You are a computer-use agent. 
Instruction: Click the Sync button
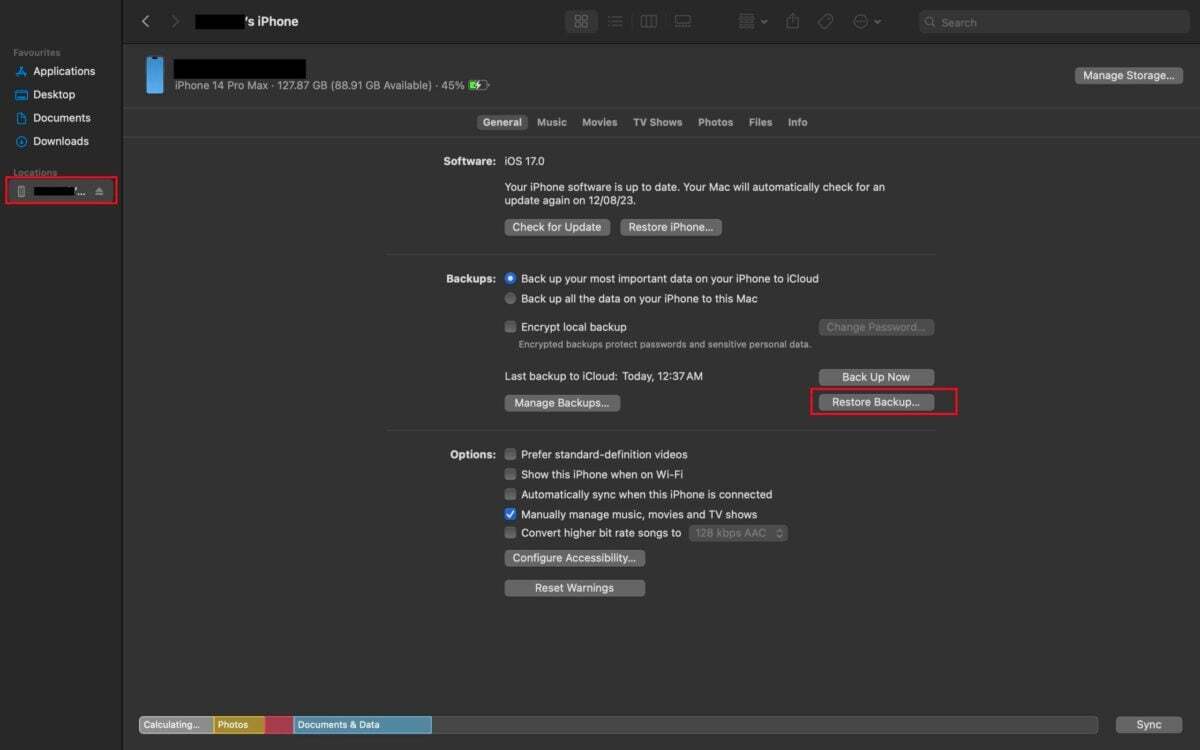tap(1149, 725)
